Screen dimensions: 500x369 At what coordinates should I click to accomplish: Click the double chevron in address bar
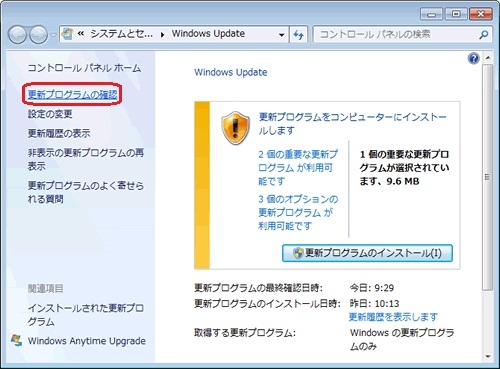(81, 34)
